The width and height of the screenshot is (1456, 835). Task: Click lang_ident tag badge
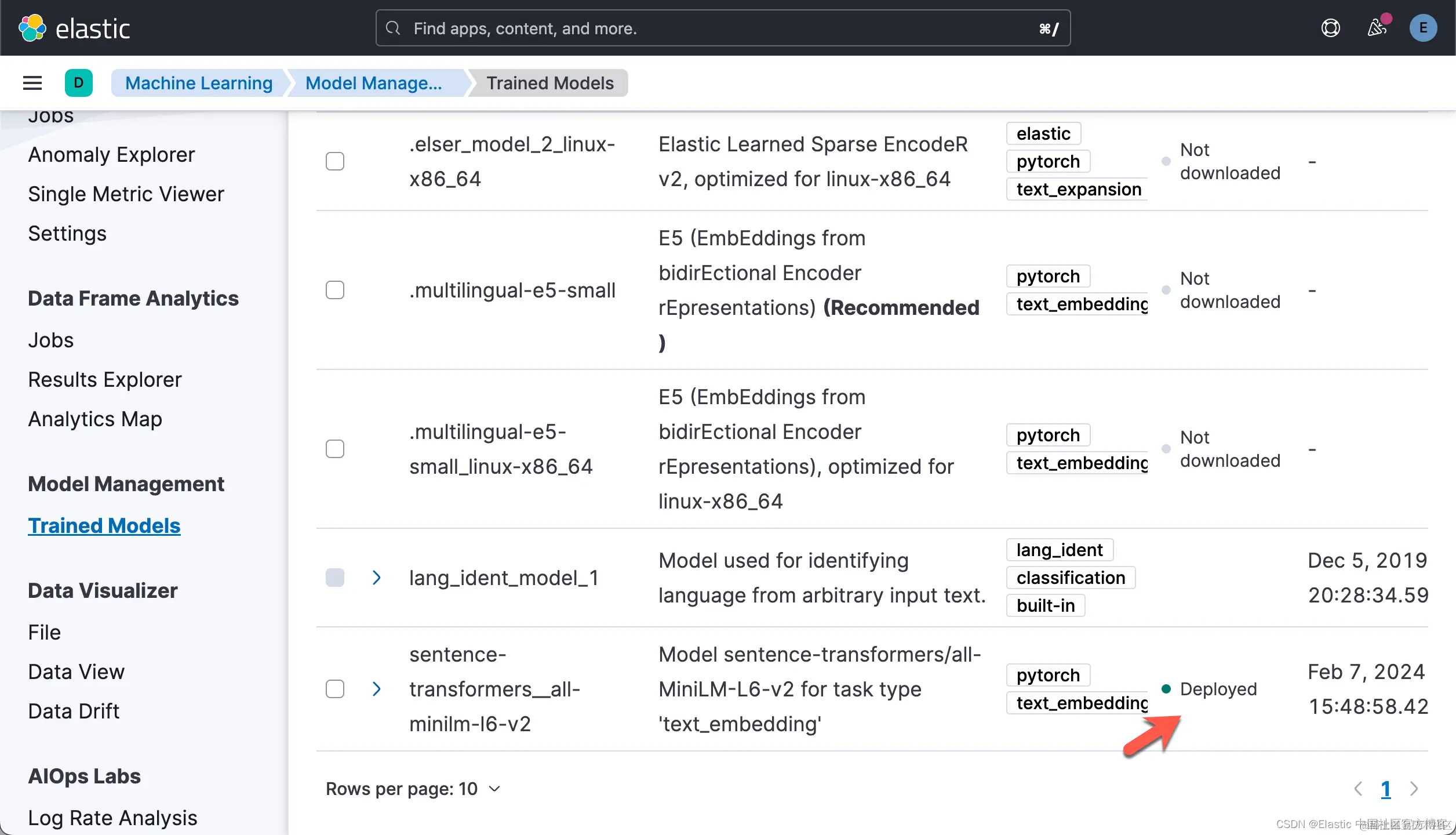tap(1060, 550)
